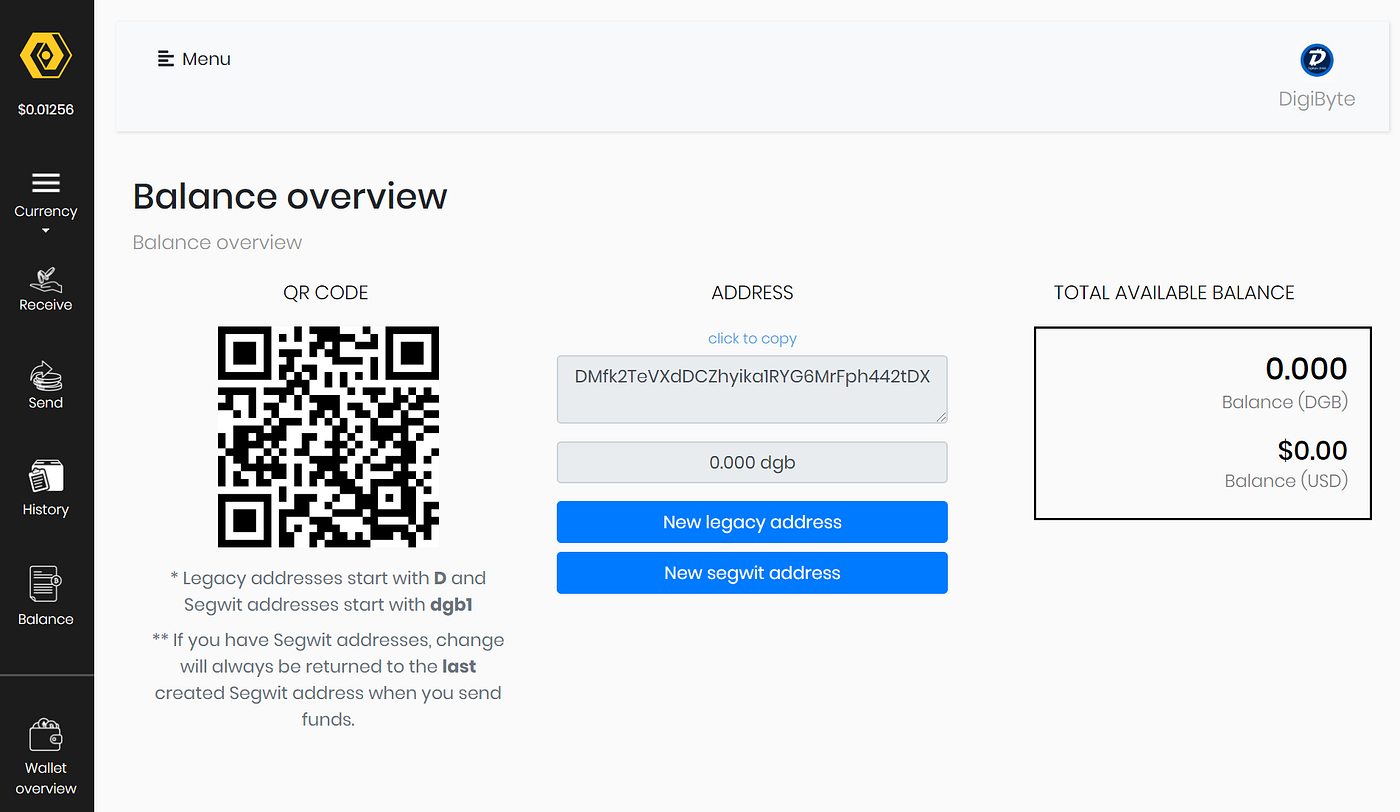Open the Balance document icon
This screenshot has height=812, width=1400.
(46, 584)
